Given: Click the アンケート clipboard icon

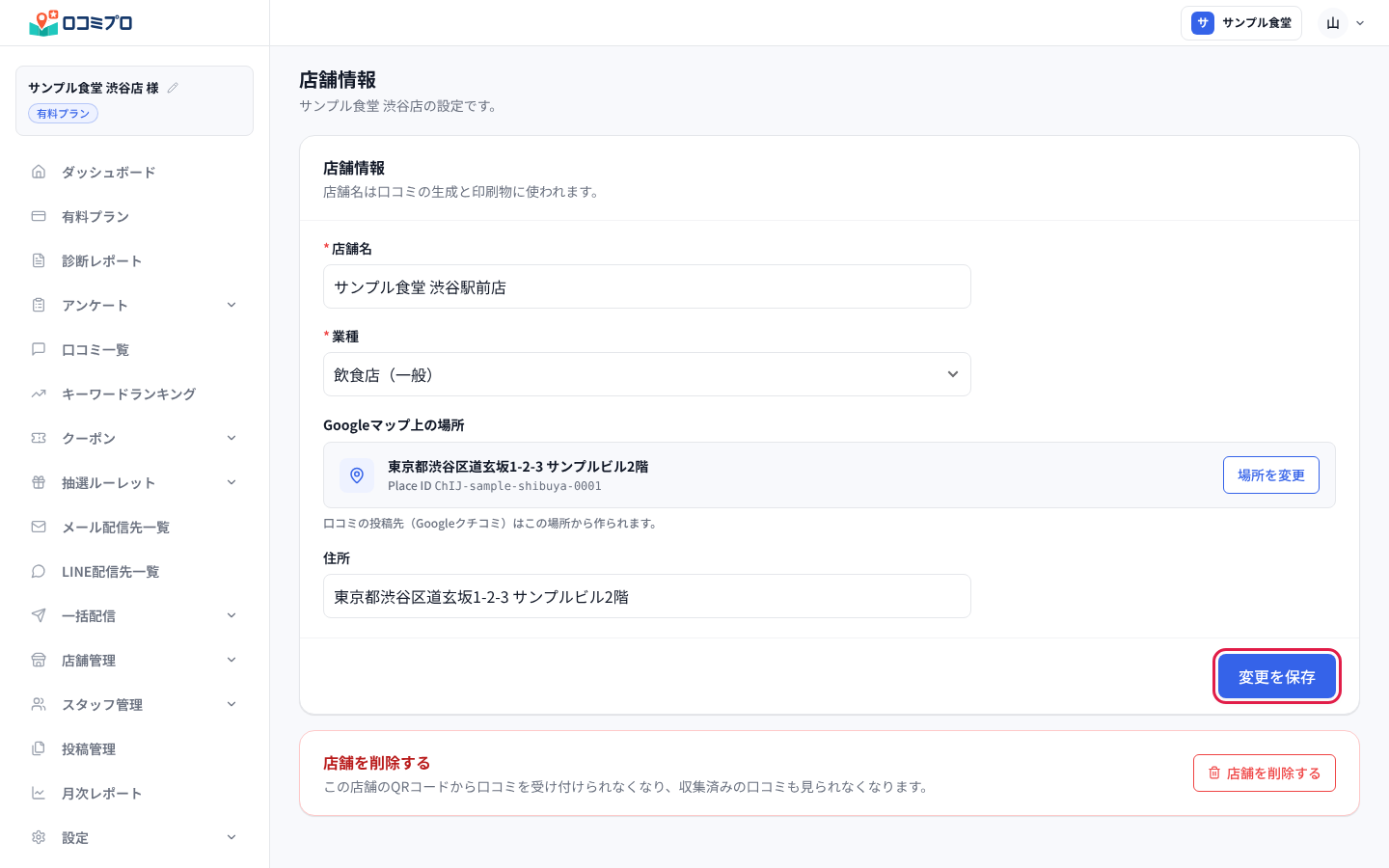Looking at the screenshot, I should tap(39, 305).
